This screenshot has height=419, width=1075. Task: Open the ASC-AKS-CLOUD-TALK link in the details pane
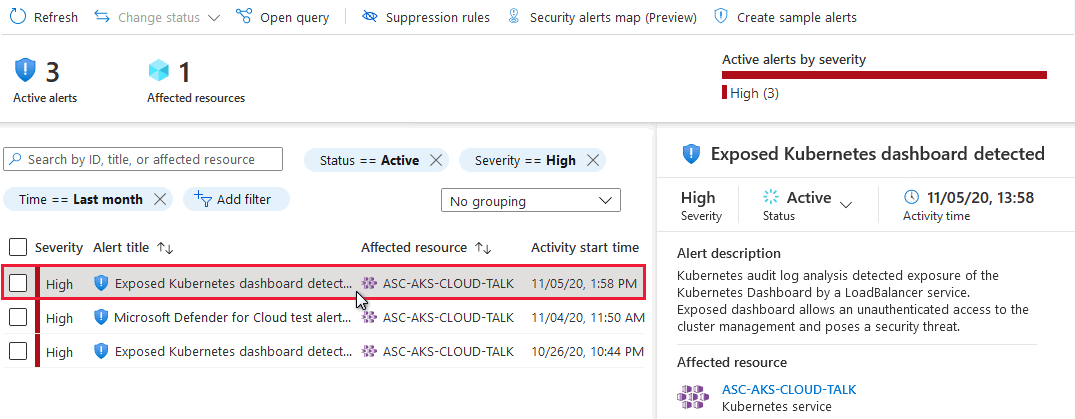tap(789, 390)
